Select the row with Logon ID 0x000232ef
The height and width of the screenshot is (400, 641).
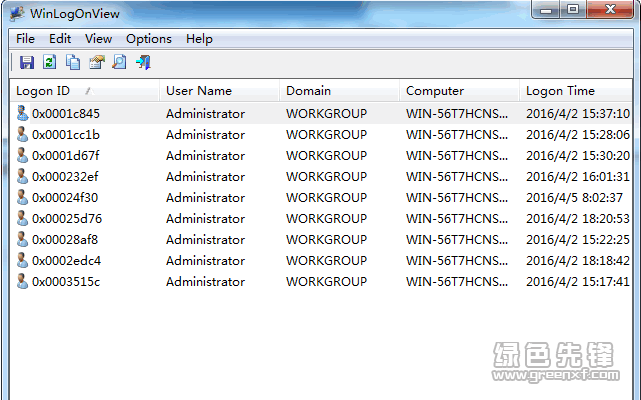click(x=321, y=176)
